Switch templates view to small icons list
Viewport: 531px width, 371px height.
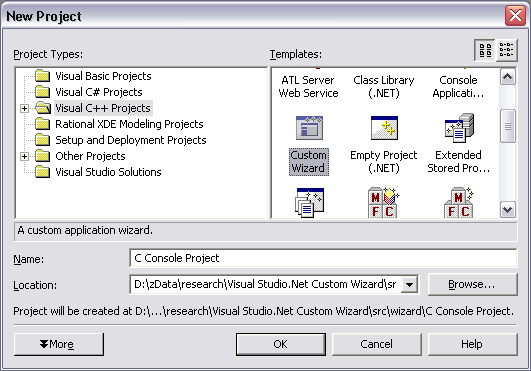coord(506,50)
